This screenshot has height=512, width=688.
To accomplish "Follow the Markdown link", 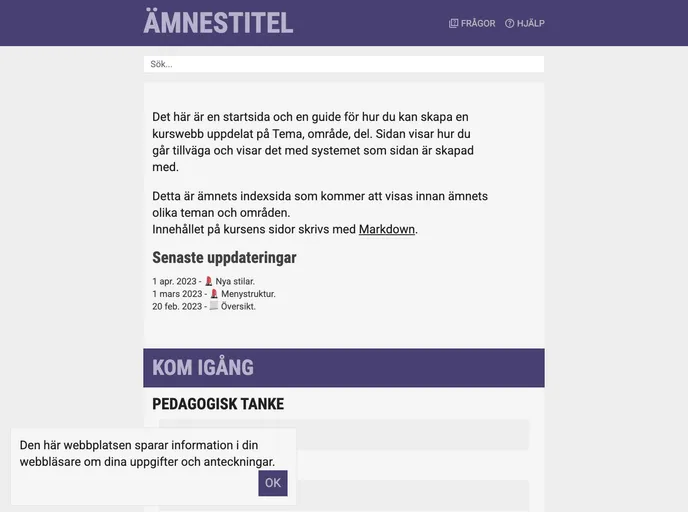I will pyautogui.click(x=387, y=229).
